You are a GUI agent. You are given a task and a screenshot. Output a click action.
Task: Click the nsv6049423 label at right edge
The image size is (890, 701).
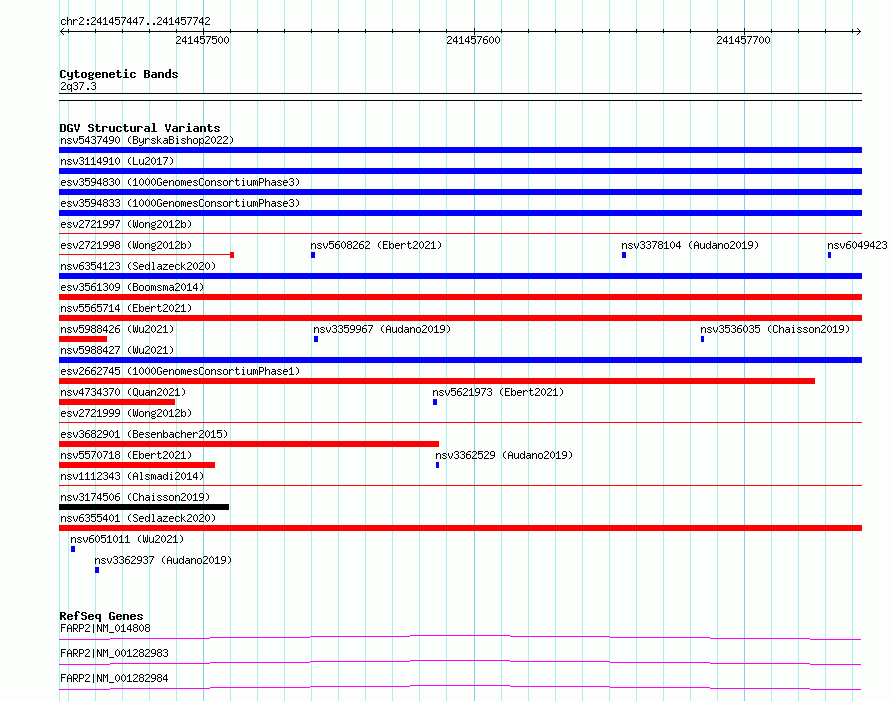[x=857, y=245]
